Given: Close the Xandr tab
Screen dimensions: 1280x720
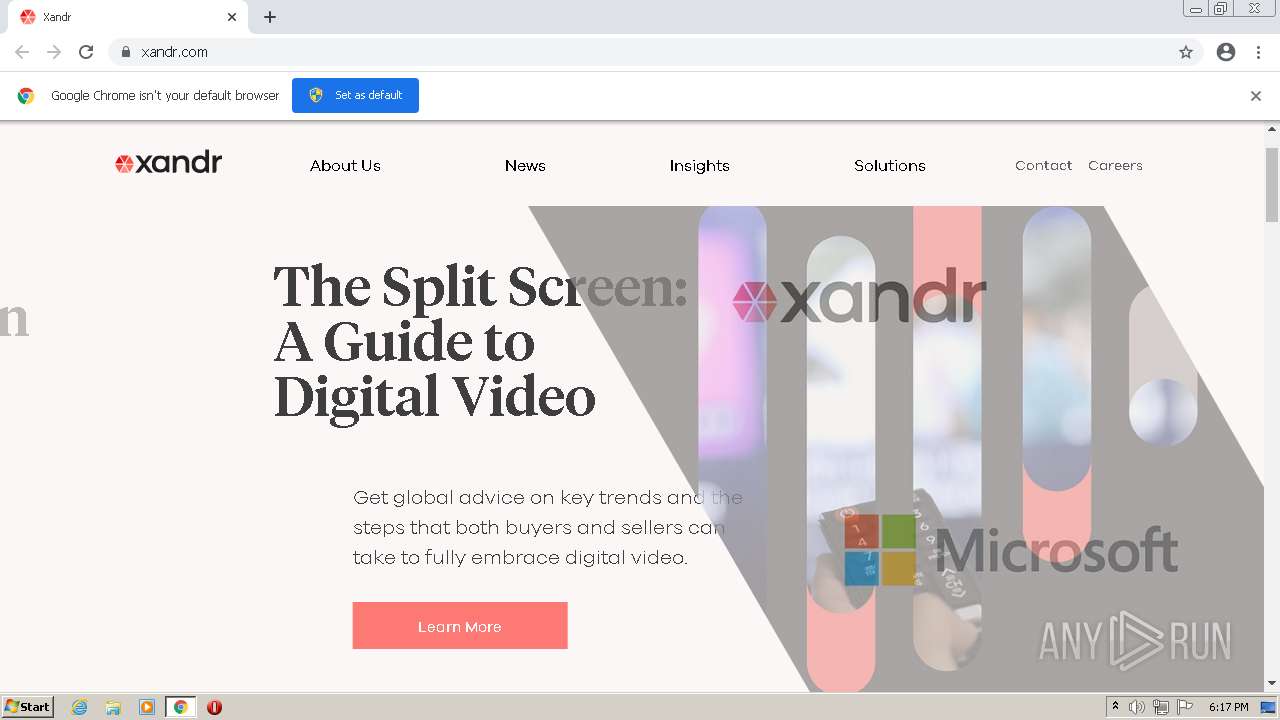Looking at the screenshot, I should (232, 17).
